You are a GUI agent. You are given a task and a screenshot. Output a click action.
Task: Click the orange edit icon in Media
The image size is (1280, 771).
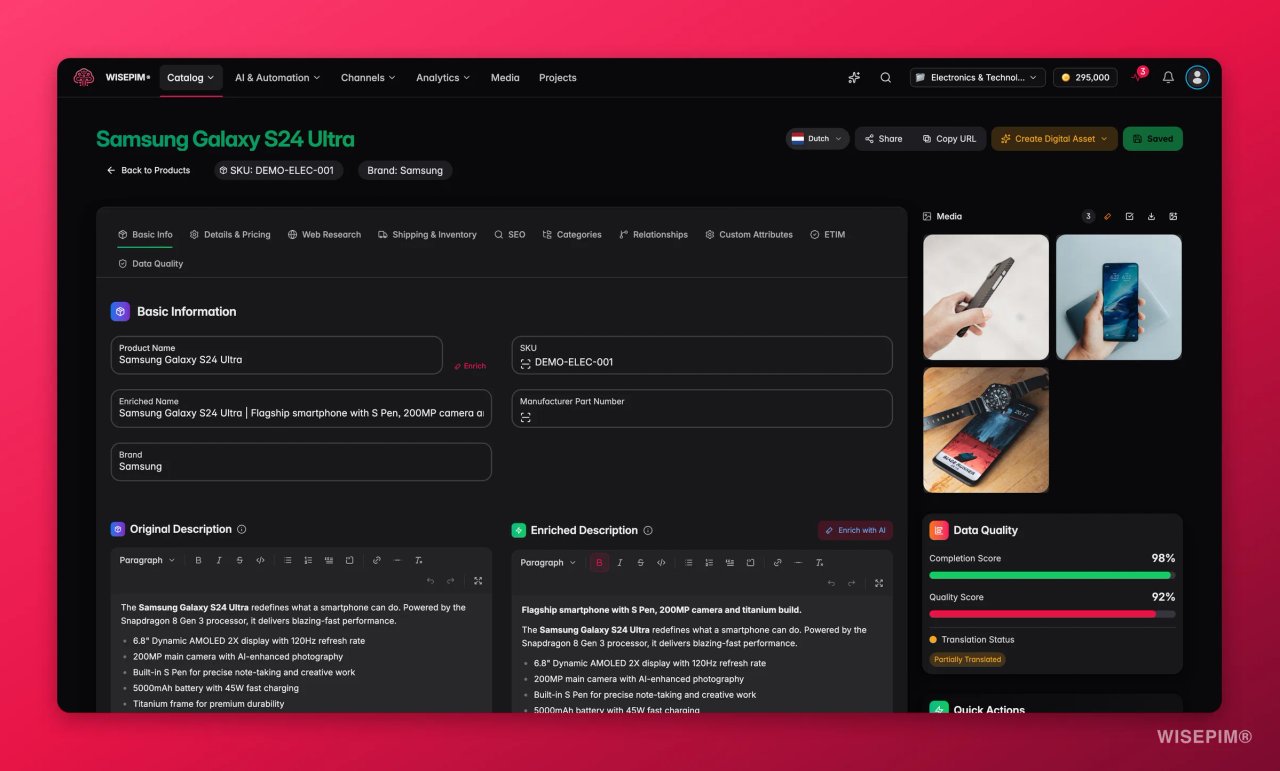coord(1108,216)
